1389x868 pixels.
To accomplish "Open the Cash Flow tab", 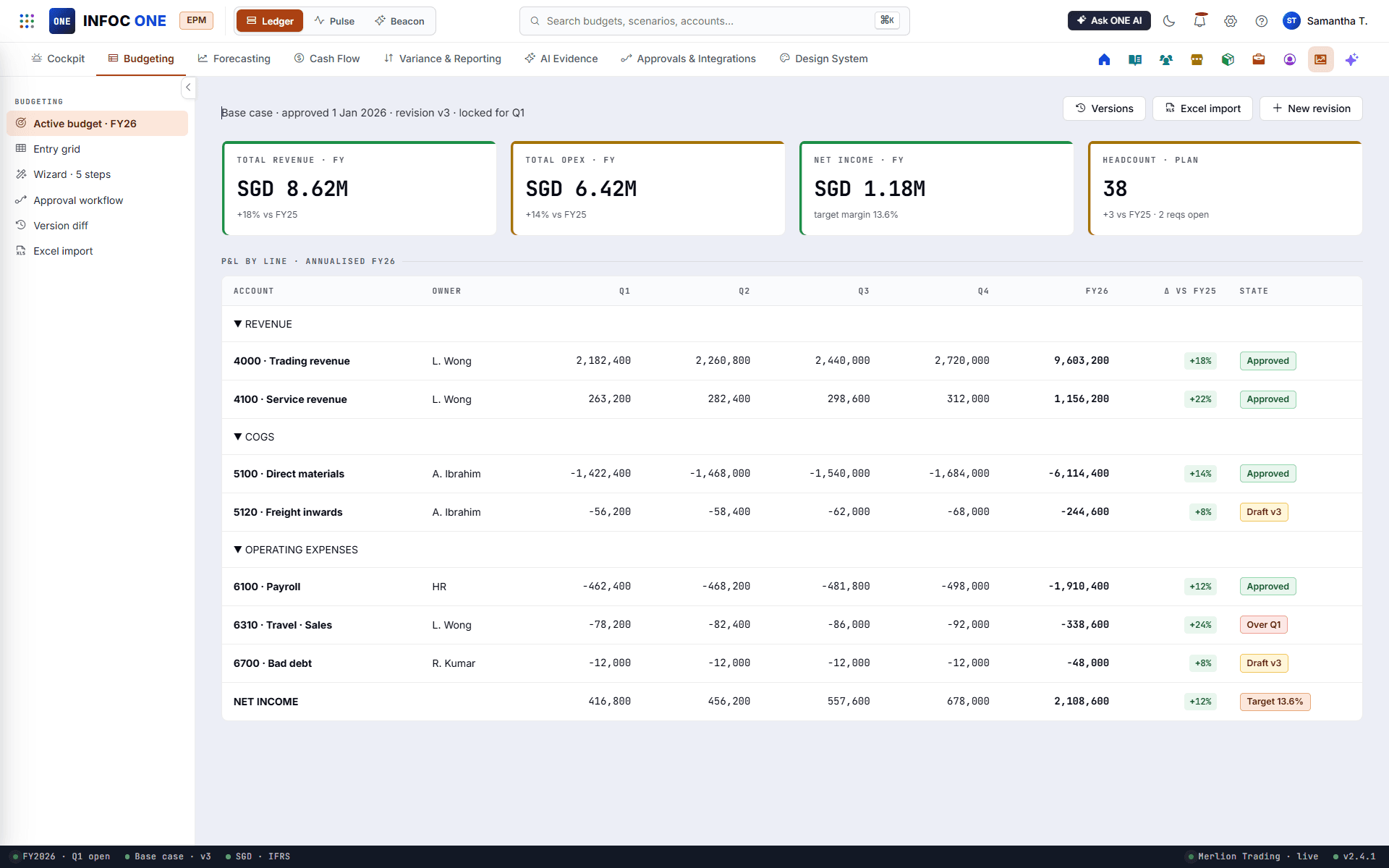I will [x=327, y=59].
